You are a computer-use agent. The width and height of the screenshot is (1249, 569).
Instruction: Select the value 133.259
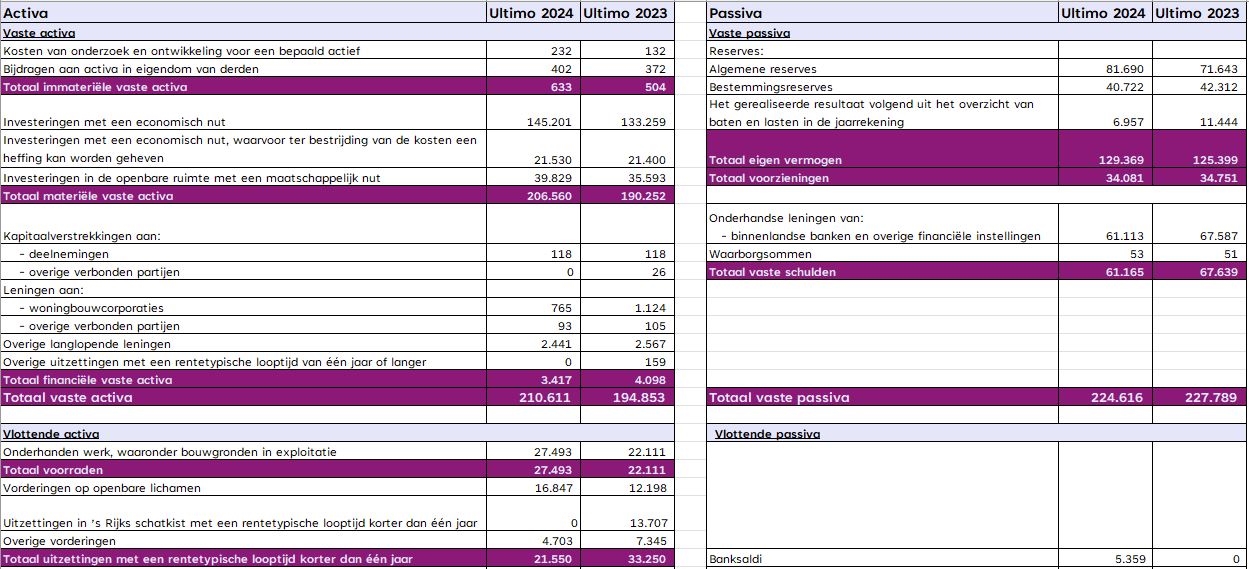click(x=643, y=122)
